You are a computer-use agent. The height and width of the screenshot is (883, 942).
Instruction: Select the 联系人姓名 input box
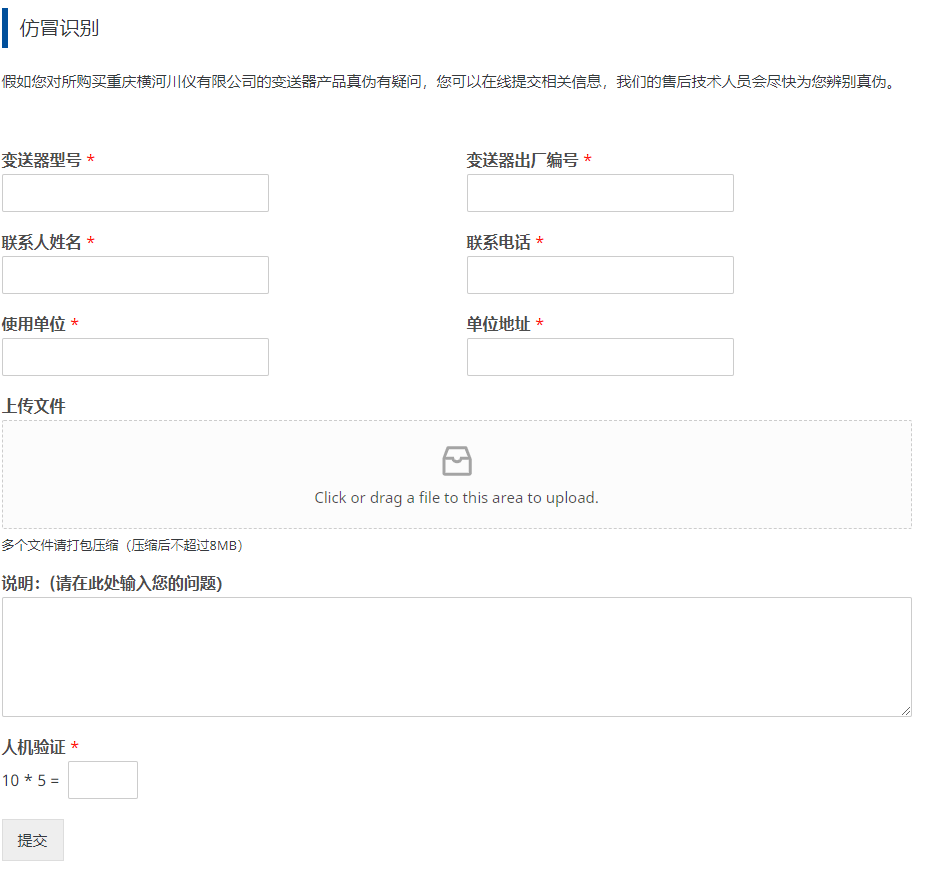pyautogui.click(x=135, y=275)
